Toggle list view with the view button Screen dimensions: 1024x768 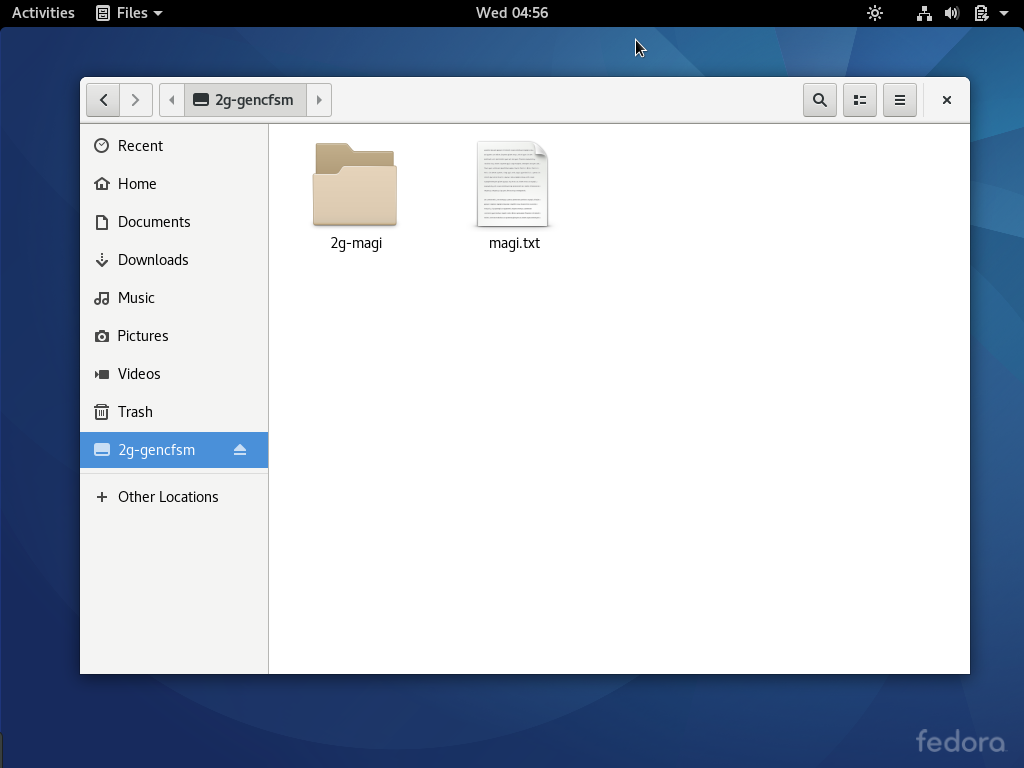pyautogui.click(x=859, y=100)
